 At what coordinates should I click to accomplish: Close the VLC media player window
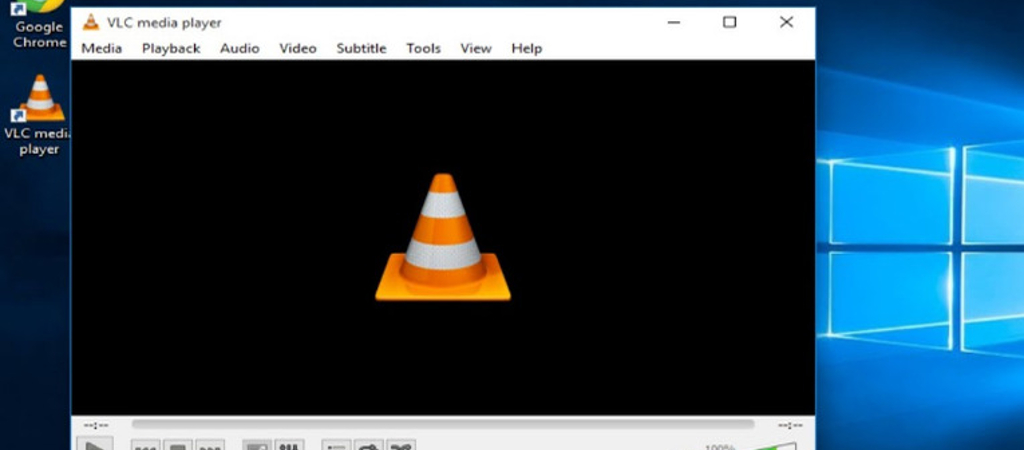[x=786, y=22]
